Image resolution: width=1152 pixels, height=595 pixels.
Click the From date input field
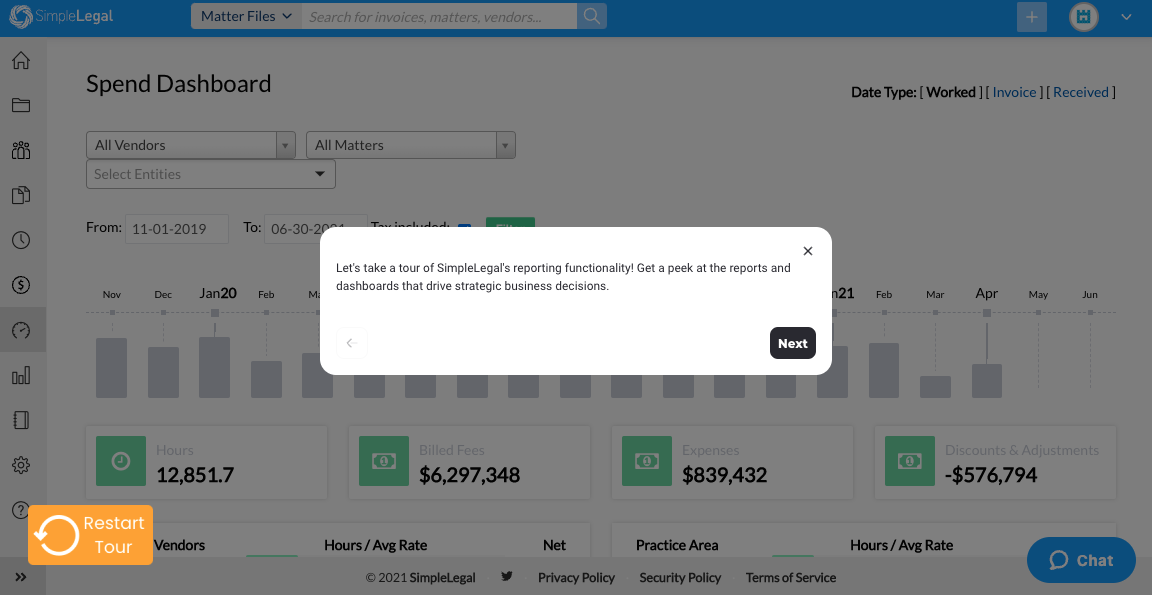(177, 228)
